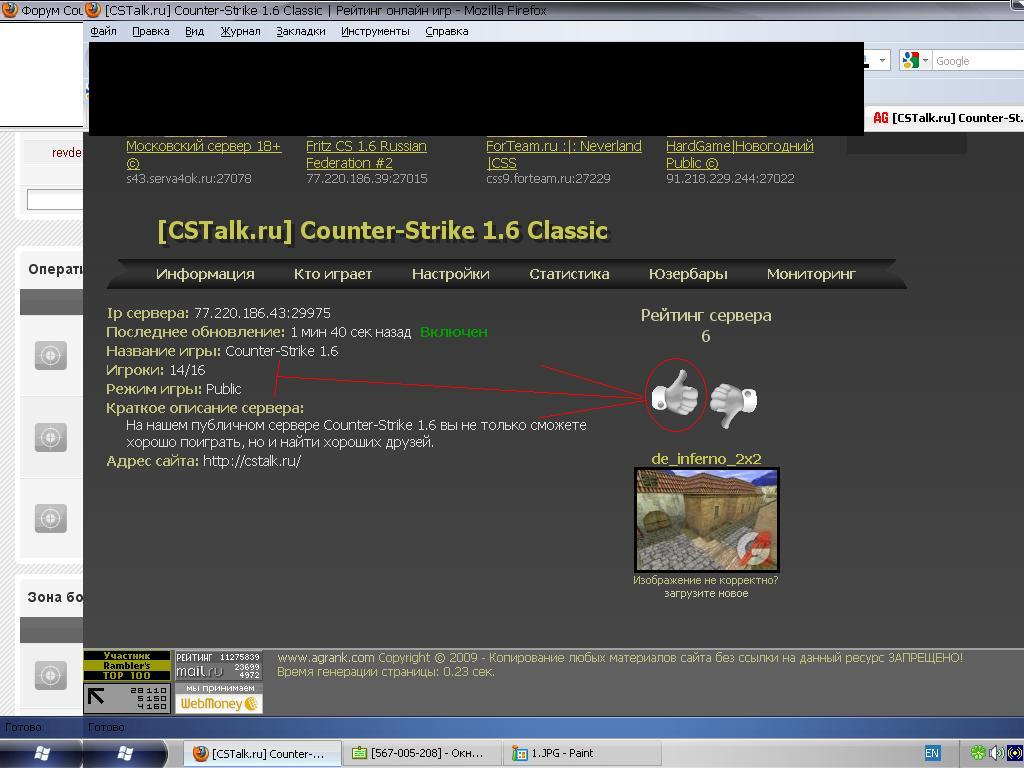Click the de_inferno_2x2 map thumbnail
1024x768 pixels.
[x=707, y=520]
